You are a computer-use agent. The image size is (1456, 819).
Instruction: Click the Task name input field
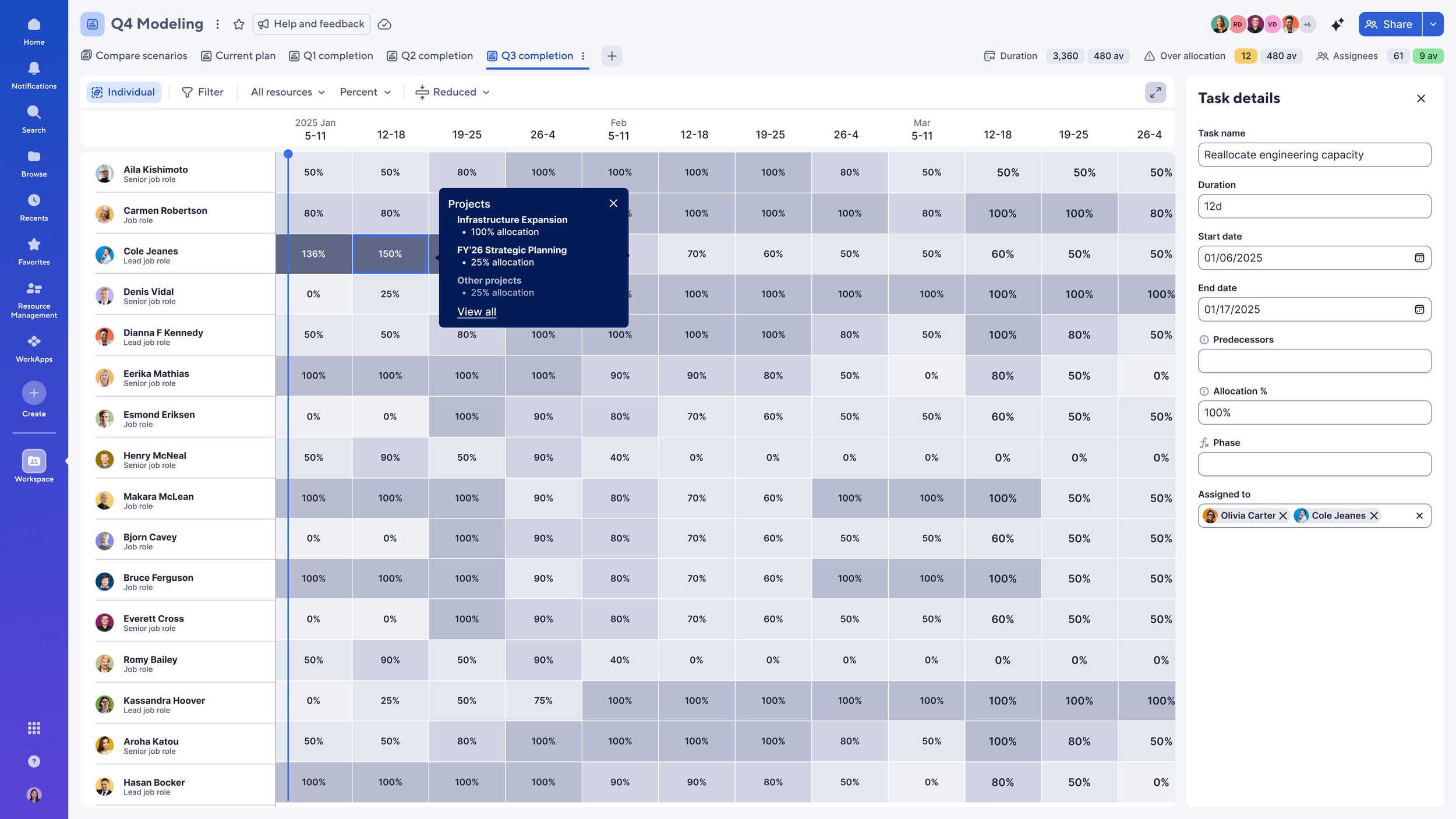click(1314, 155)
